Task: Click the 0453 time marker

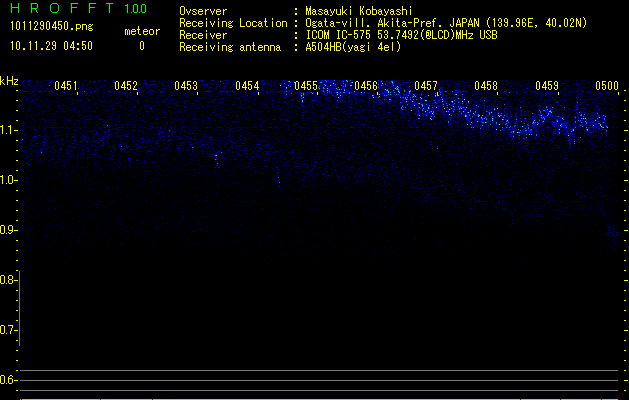Action: 186,86
